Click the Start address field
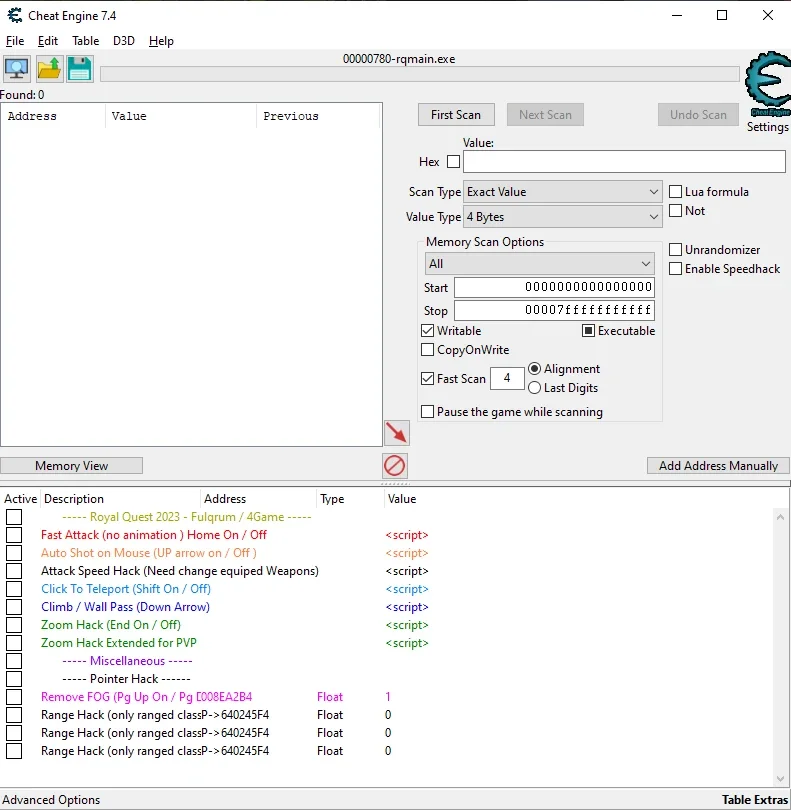The image size is (791, 810). pyautogui.click(x=554, y=287)
